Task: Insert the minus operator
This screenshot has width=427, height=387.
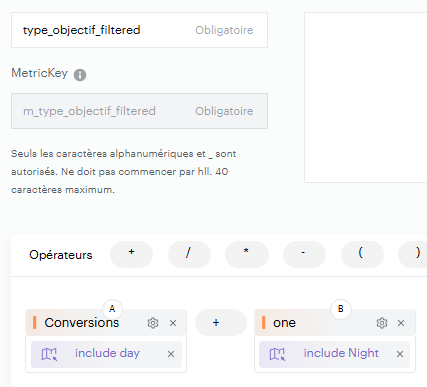Action: [304, 254]
